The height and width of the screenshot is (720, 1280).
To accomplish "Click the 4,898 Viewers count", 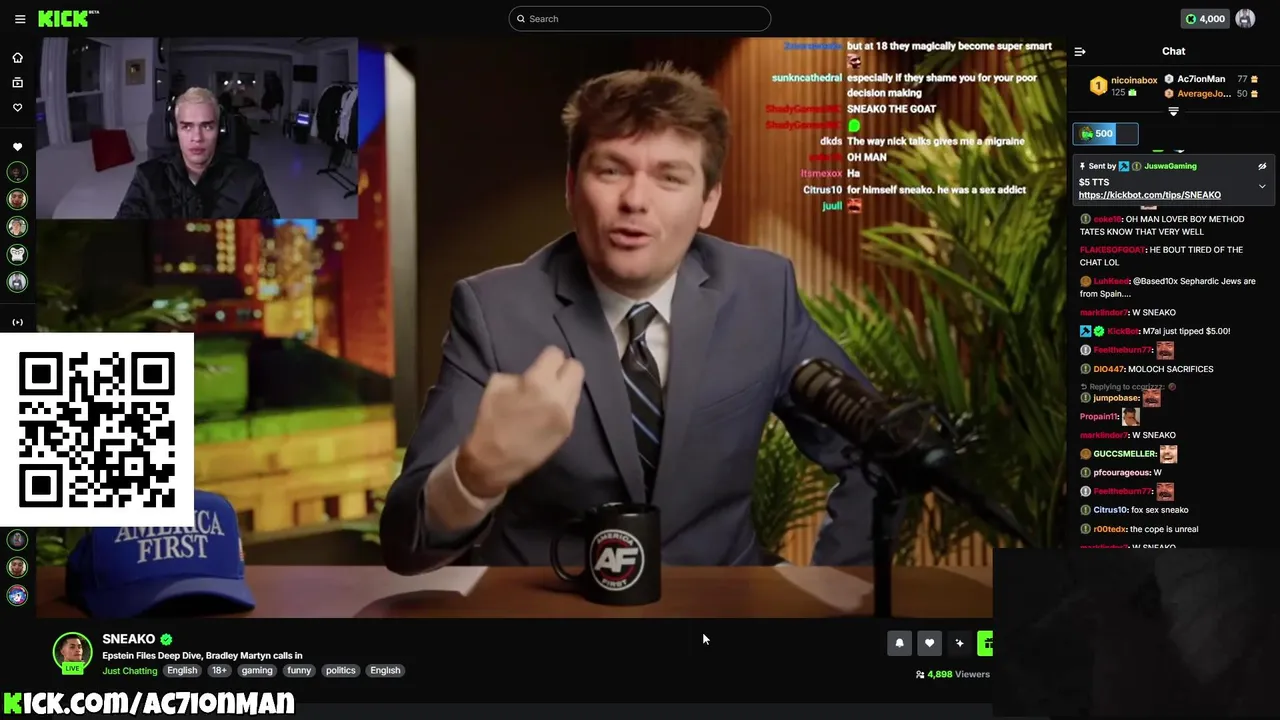I will pos(952,674).
